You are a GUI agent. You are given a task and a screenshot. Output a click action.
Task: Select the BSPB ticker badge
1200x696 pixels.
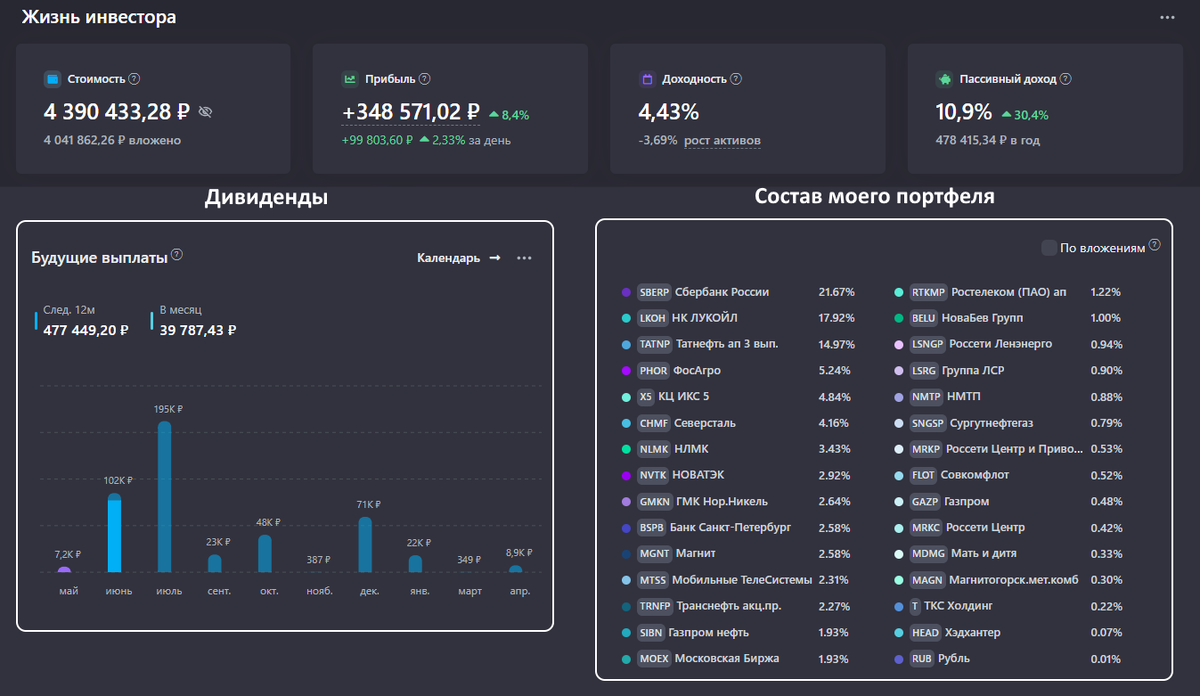click(x=652, y=527)
